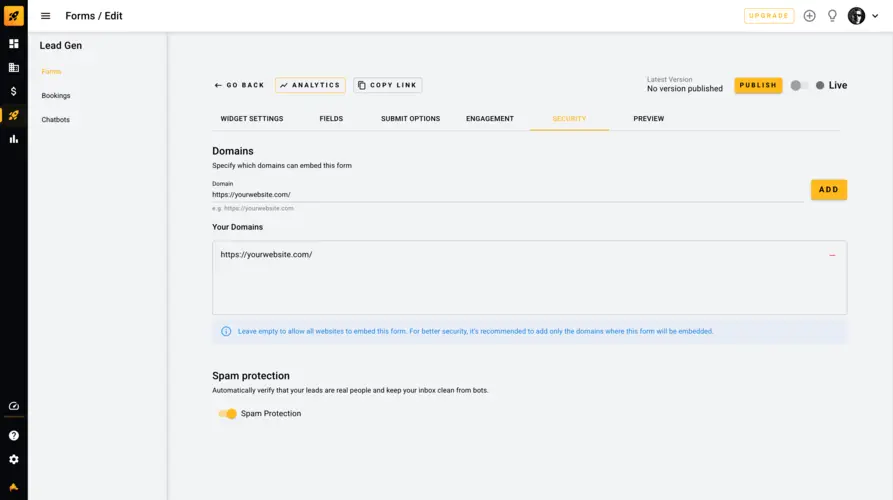The width and height of the screenshot is (893, 500).
Task: Click the Domain input field
Action: pos(507,195)
